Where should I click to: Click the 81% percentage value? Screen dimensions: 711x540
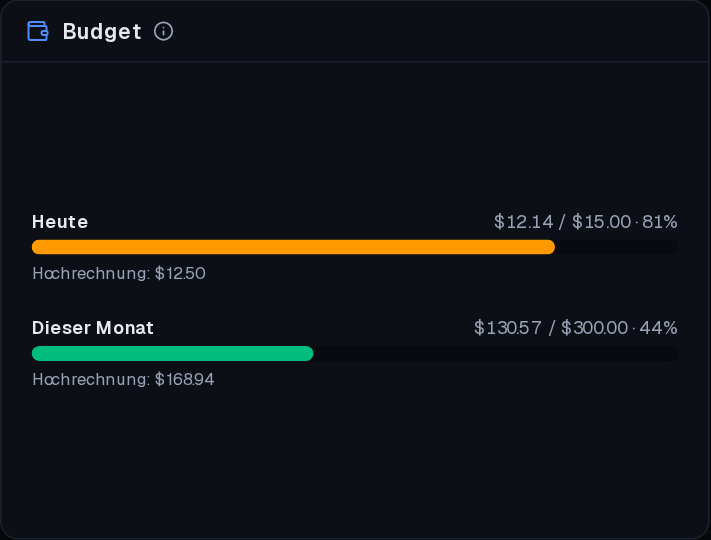[x=660, y=222]
